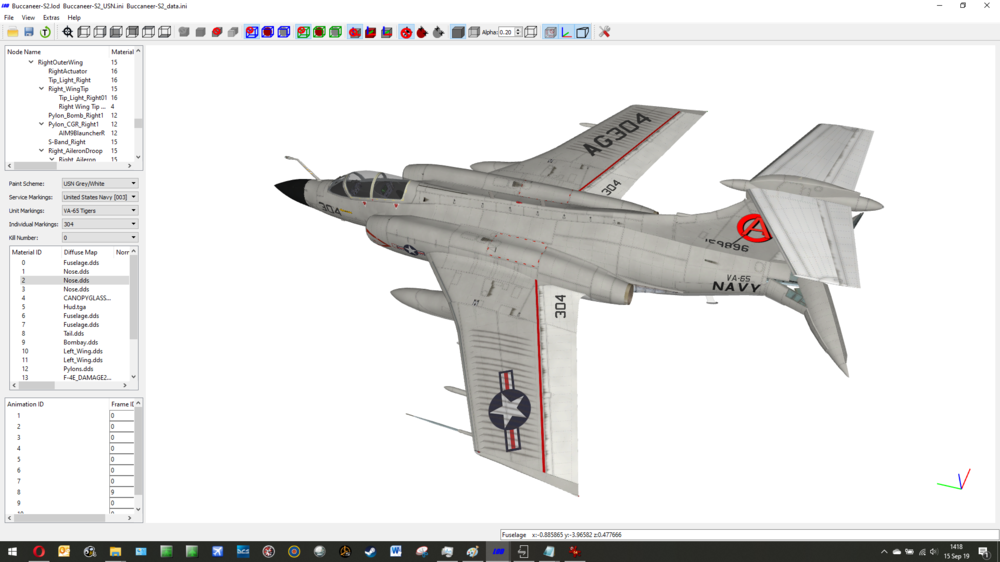1000x562 pixels.
Task: Toggle the bounding-box cube icon beside the tools icon
Action: coord(582,32)
